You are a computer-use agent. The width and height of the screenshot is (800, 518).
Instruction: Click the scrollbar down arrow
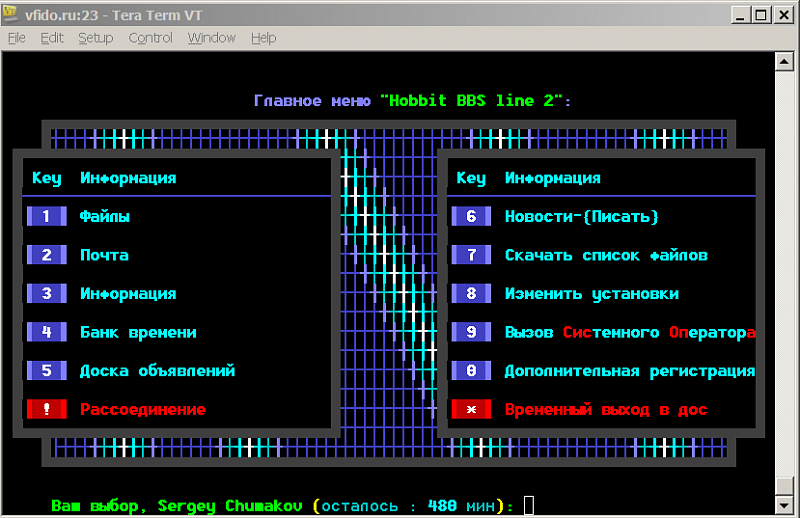[786, 505]
